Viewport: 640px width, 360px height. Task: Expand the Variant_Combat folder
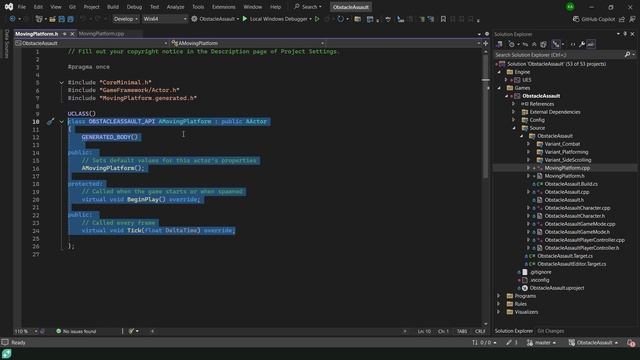click(x=529, y=144)
